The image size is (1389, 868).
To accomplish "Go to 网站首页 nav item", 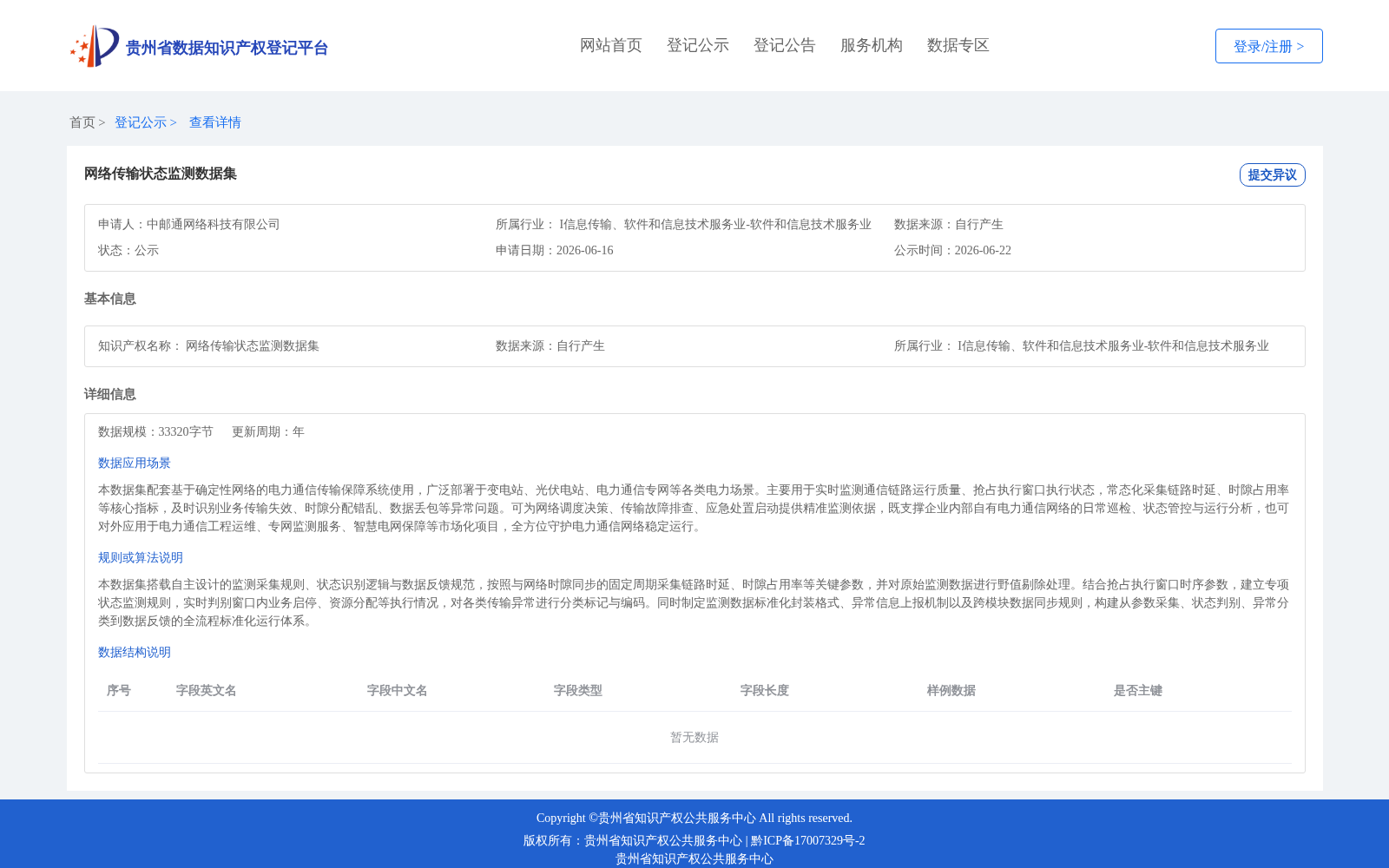I will 611,45.
